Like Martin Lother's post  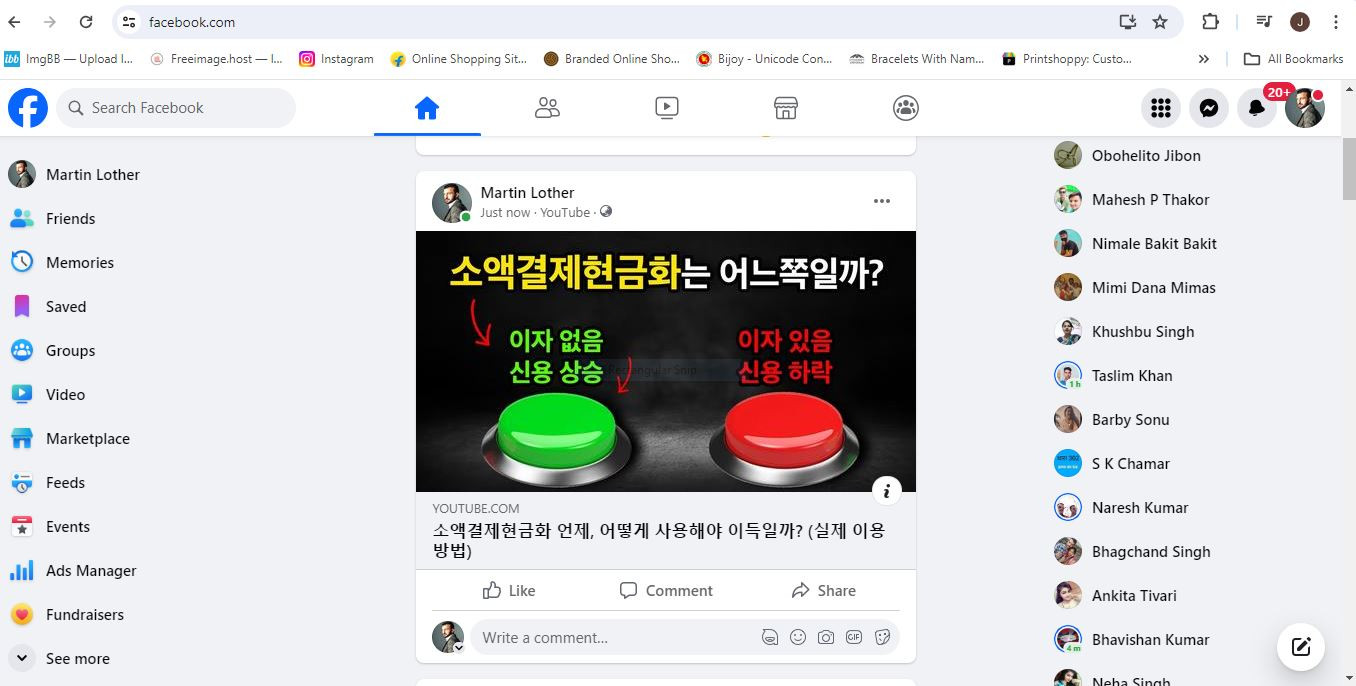coord(510,590)
